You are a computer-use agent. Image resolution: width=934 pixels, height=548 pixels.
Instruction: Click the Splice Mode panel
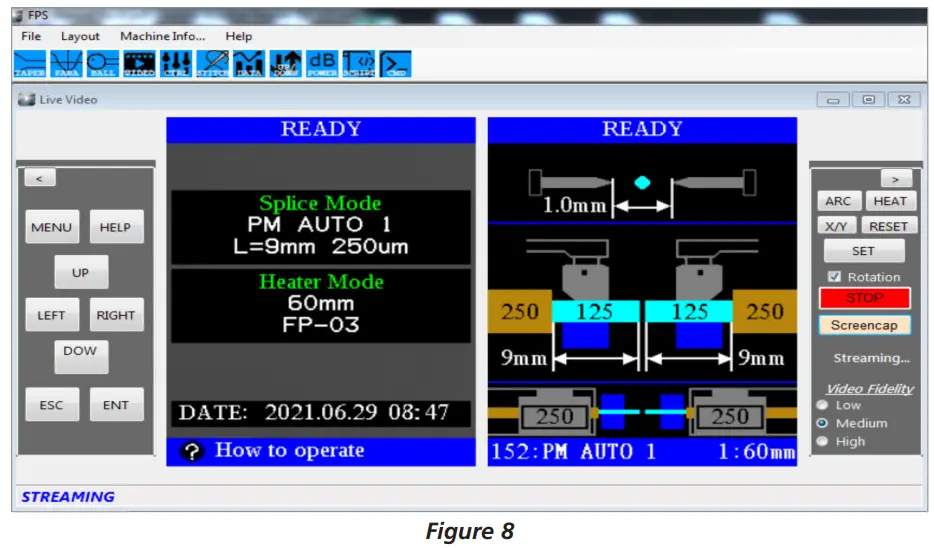[320, 226]
